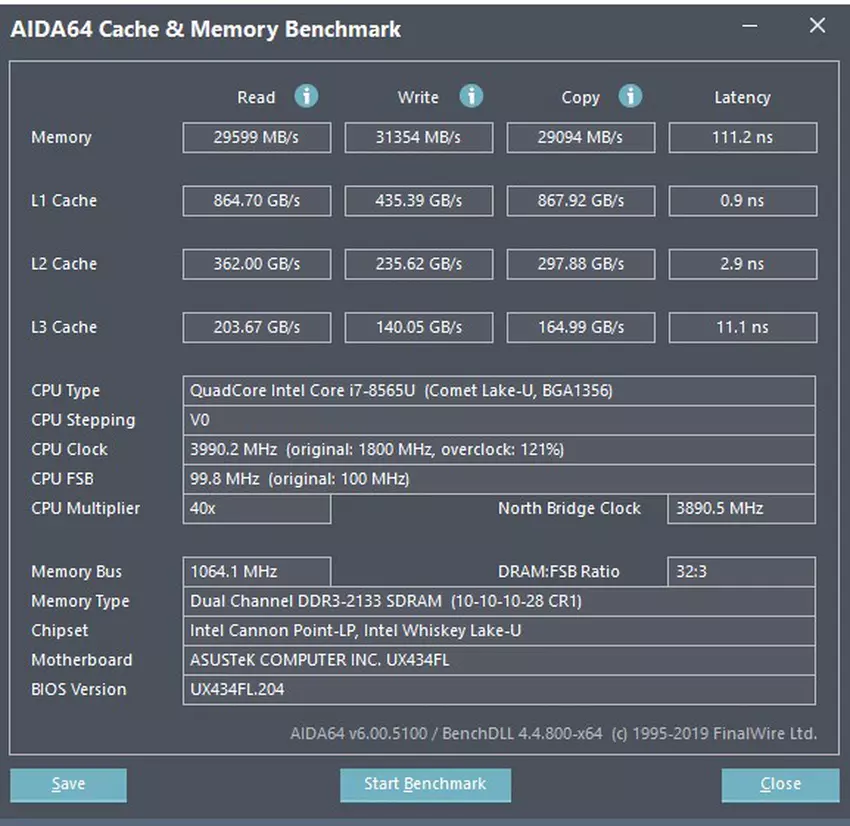Image resolution: width=850 pixels, height=826 pixels.
Task: Click the CPU Multiplier 40x box
Action: [x=256, y=509]
